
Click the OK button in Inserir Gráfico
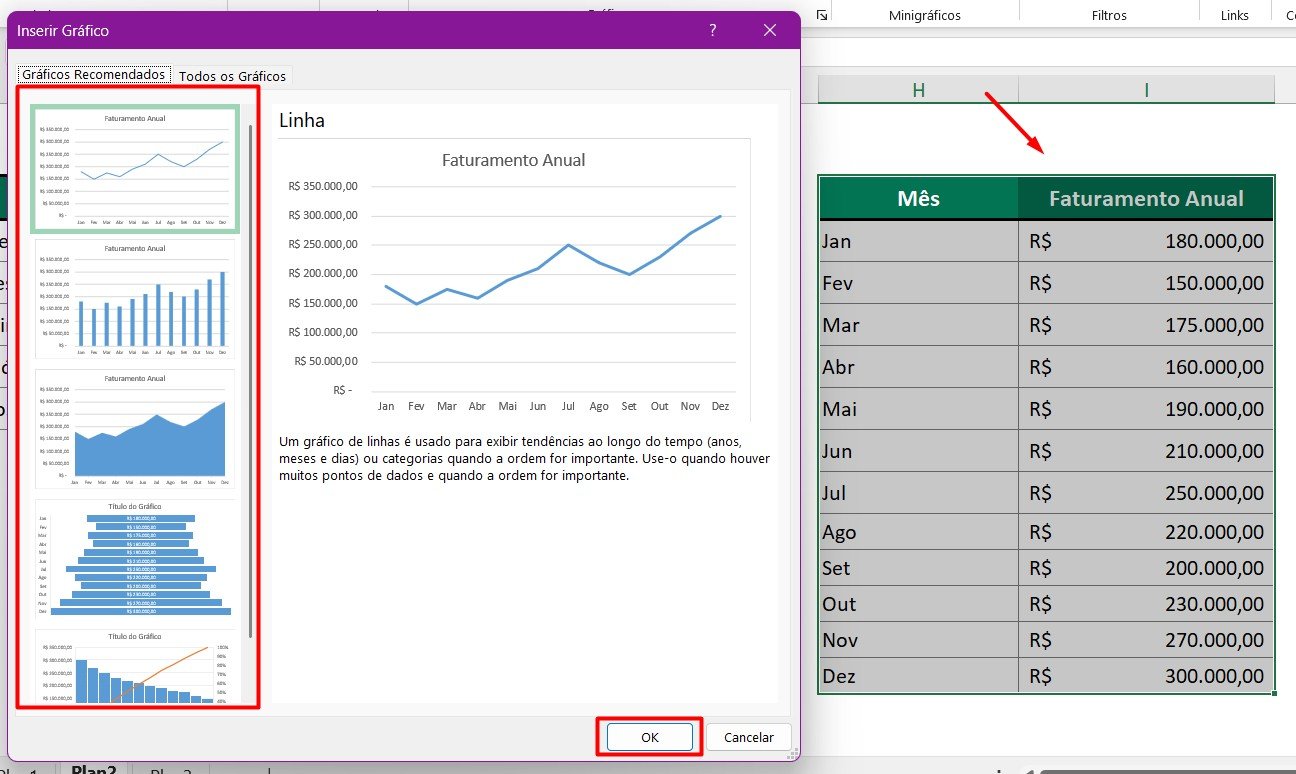pos(650,737)
